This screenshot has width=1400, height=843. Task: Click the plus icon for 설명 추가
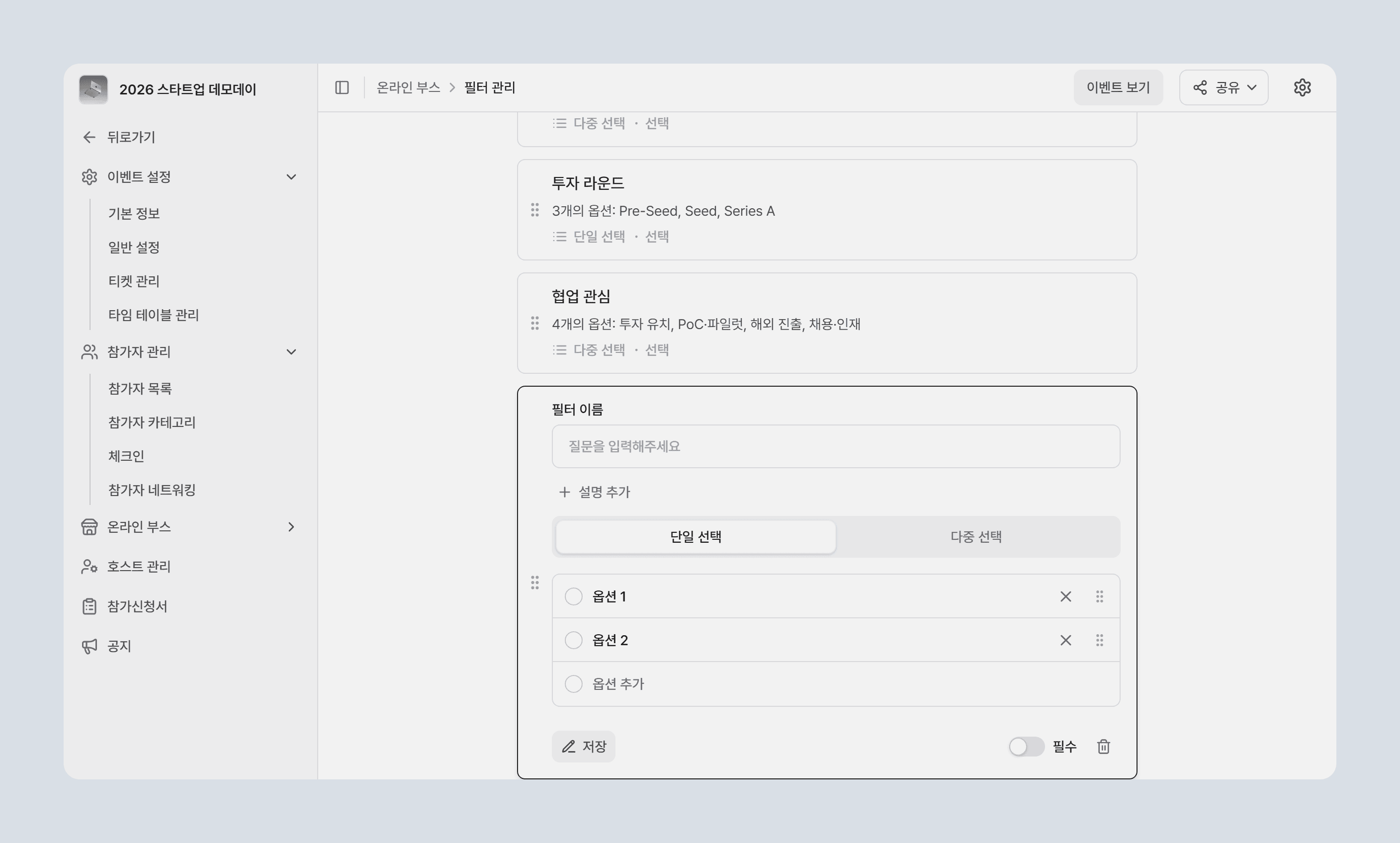(564, 492)
